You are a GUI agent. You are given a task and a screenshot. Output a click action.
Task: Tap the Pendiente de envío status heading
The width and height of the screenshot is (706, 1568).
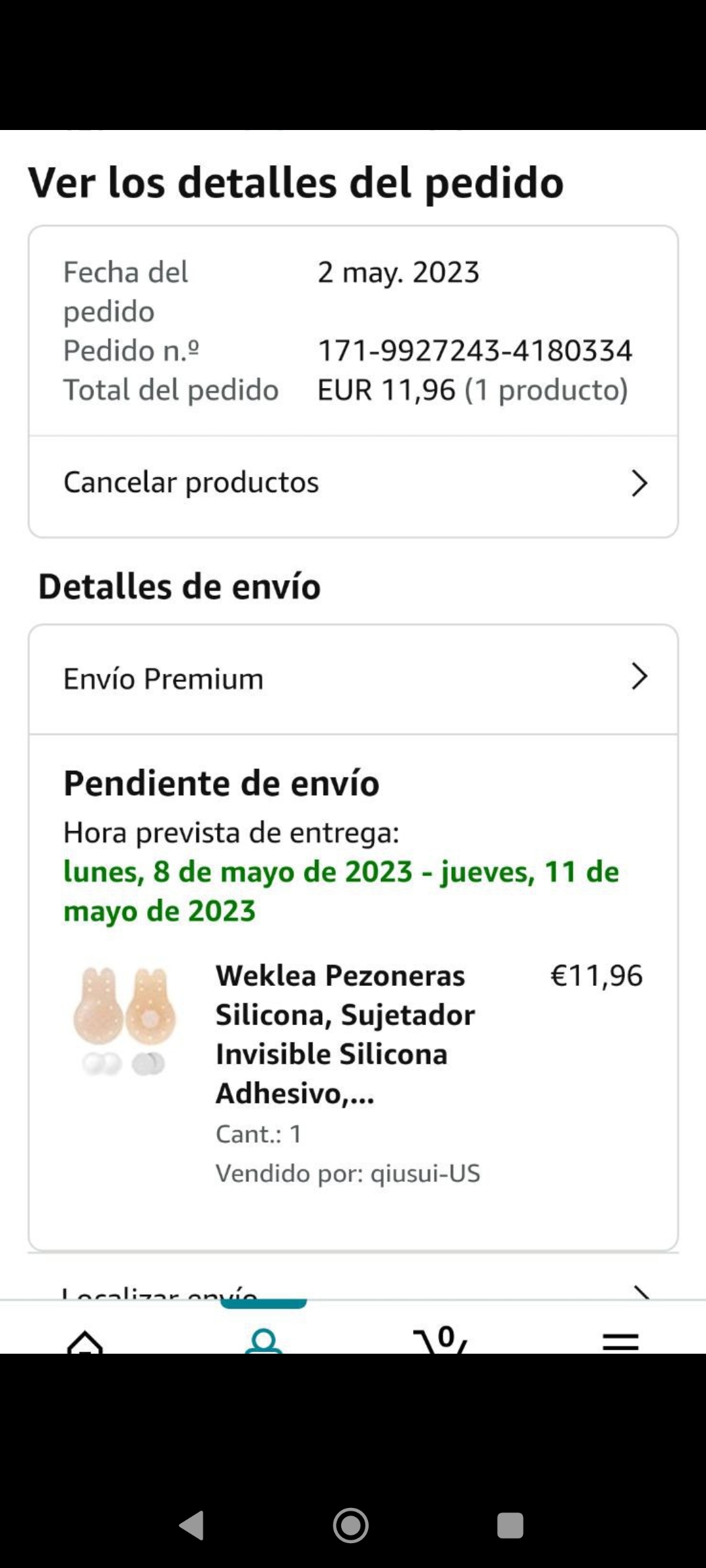[x=221, y=783]
